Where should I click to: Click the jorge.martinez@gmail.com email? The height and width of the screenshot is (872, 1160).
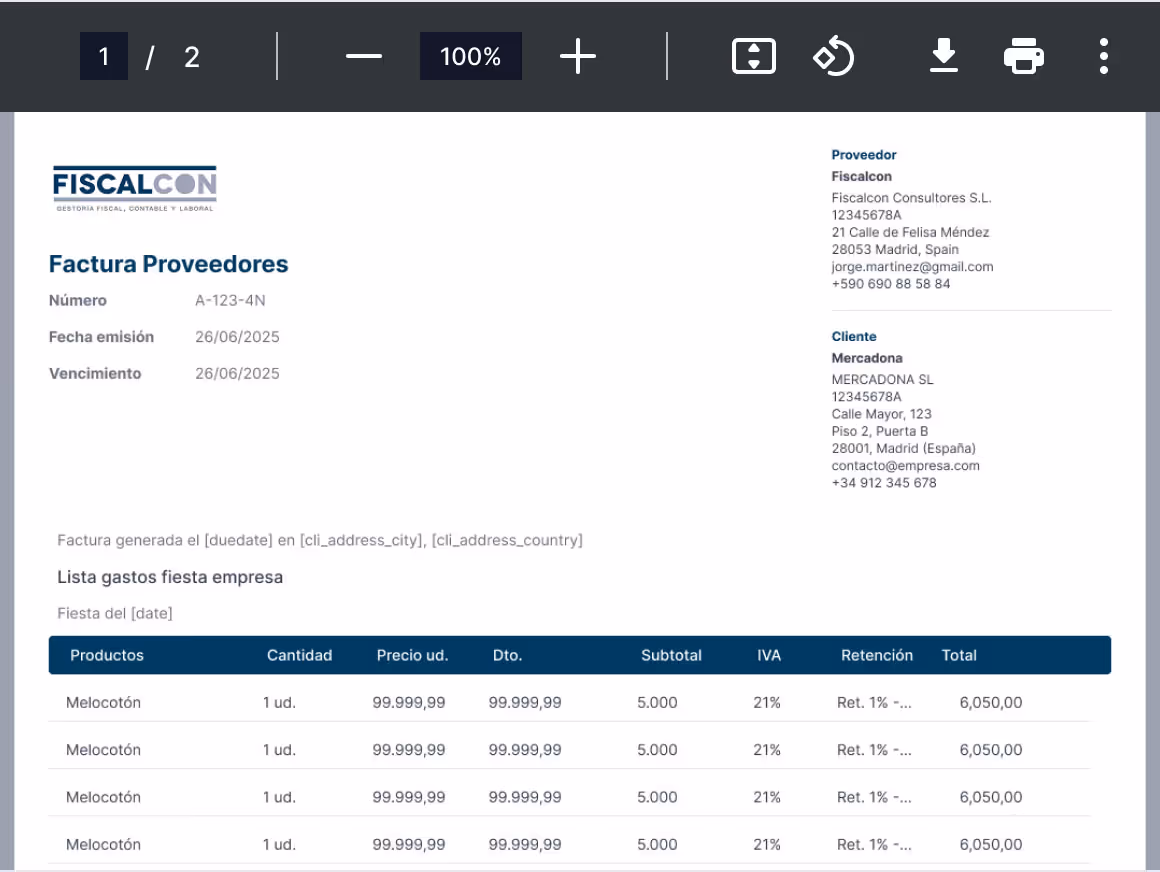coord(912,266)
